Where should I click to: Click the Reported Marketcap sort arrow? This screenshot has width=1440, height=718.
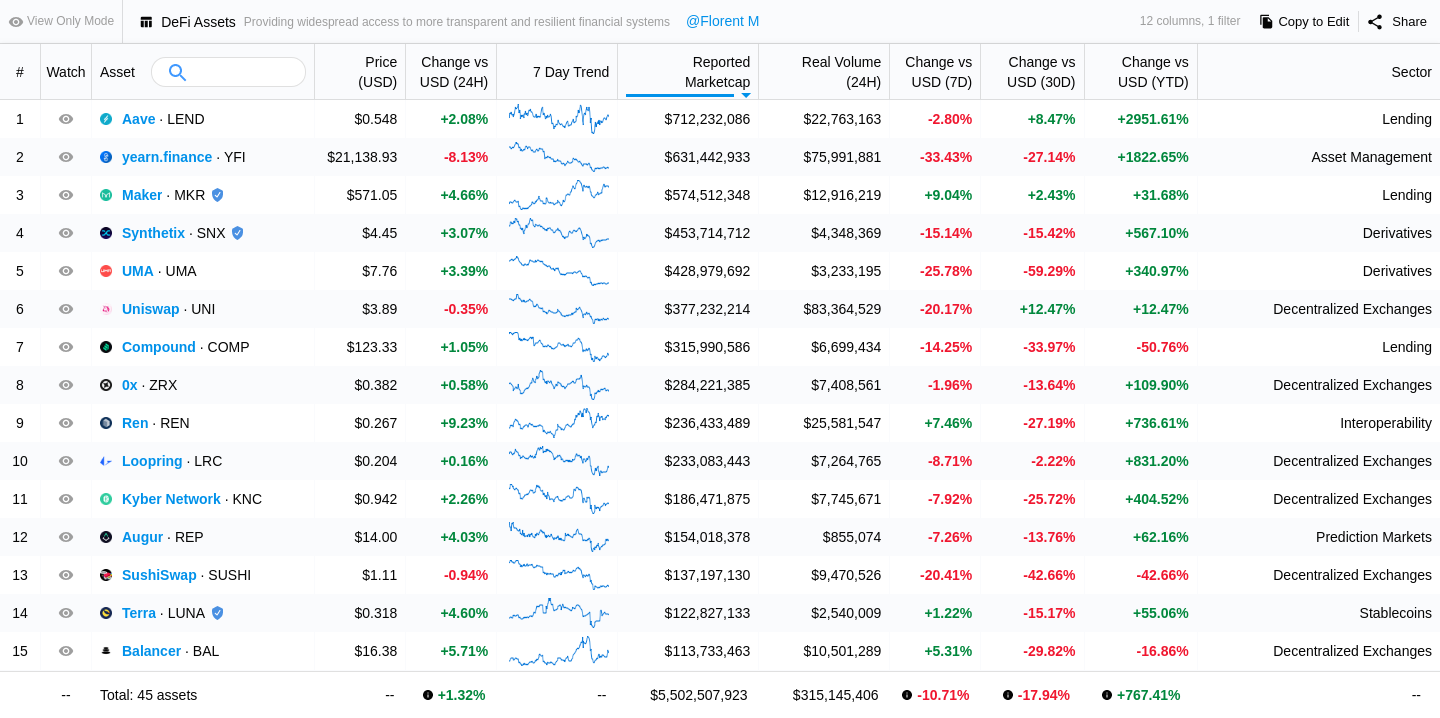coord(746,95)
